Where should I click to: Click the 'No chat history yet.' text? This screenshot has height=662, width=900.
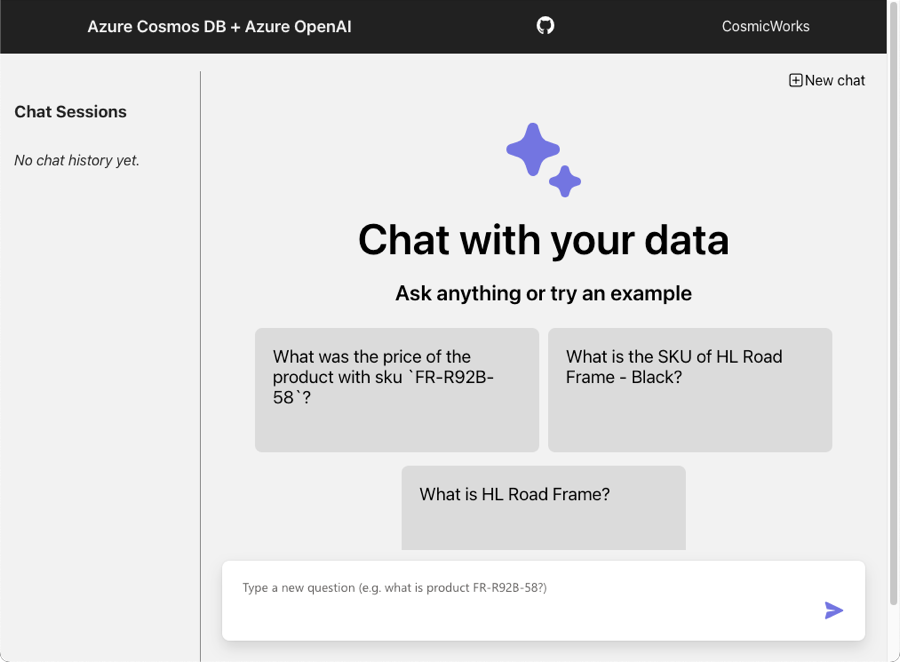click(x=77, y=160)
